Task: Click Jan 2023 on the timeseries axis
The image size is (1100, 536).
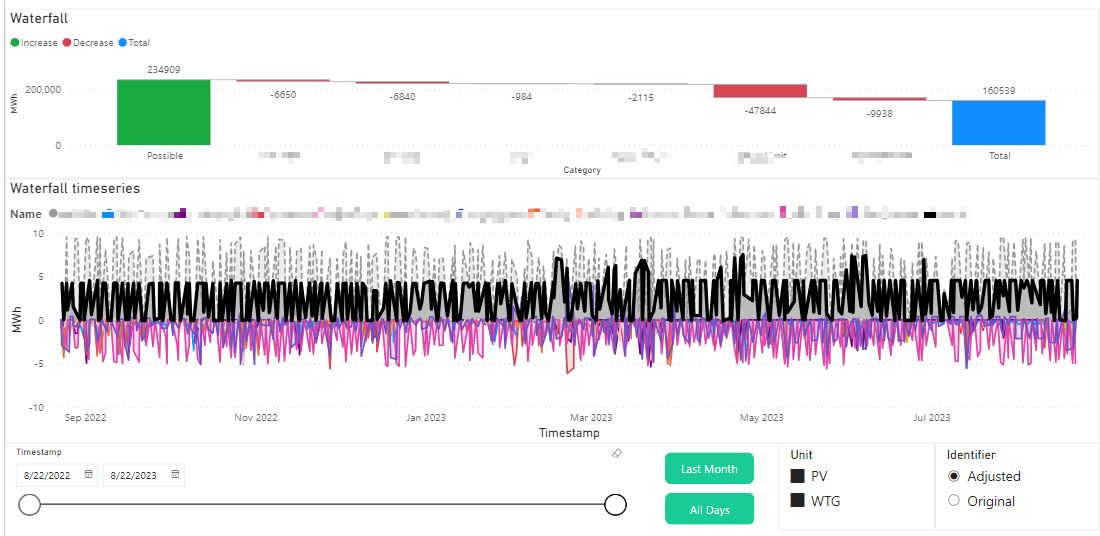Action: pos(425,417)
